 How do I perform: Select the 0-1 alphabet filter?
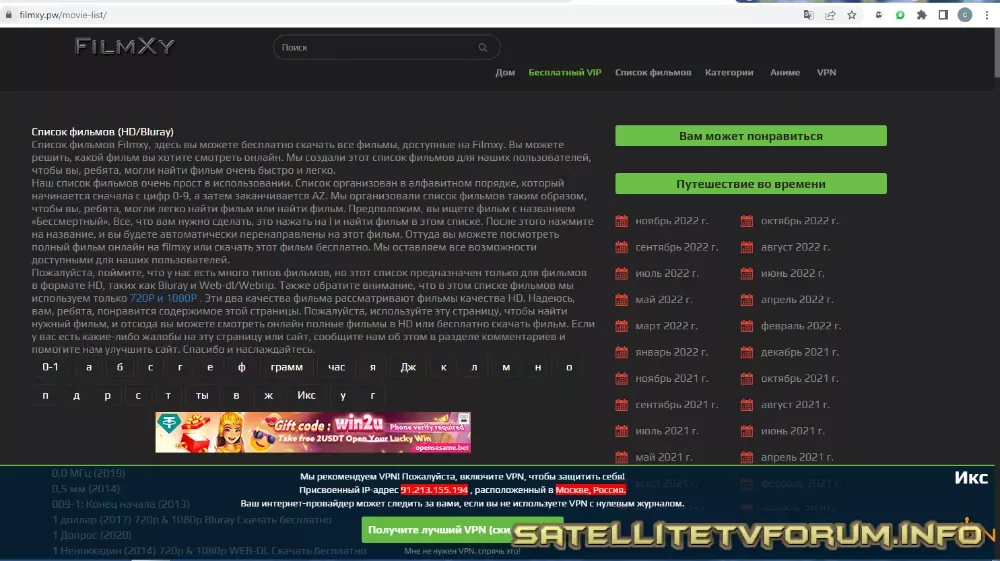click(50, 367)
